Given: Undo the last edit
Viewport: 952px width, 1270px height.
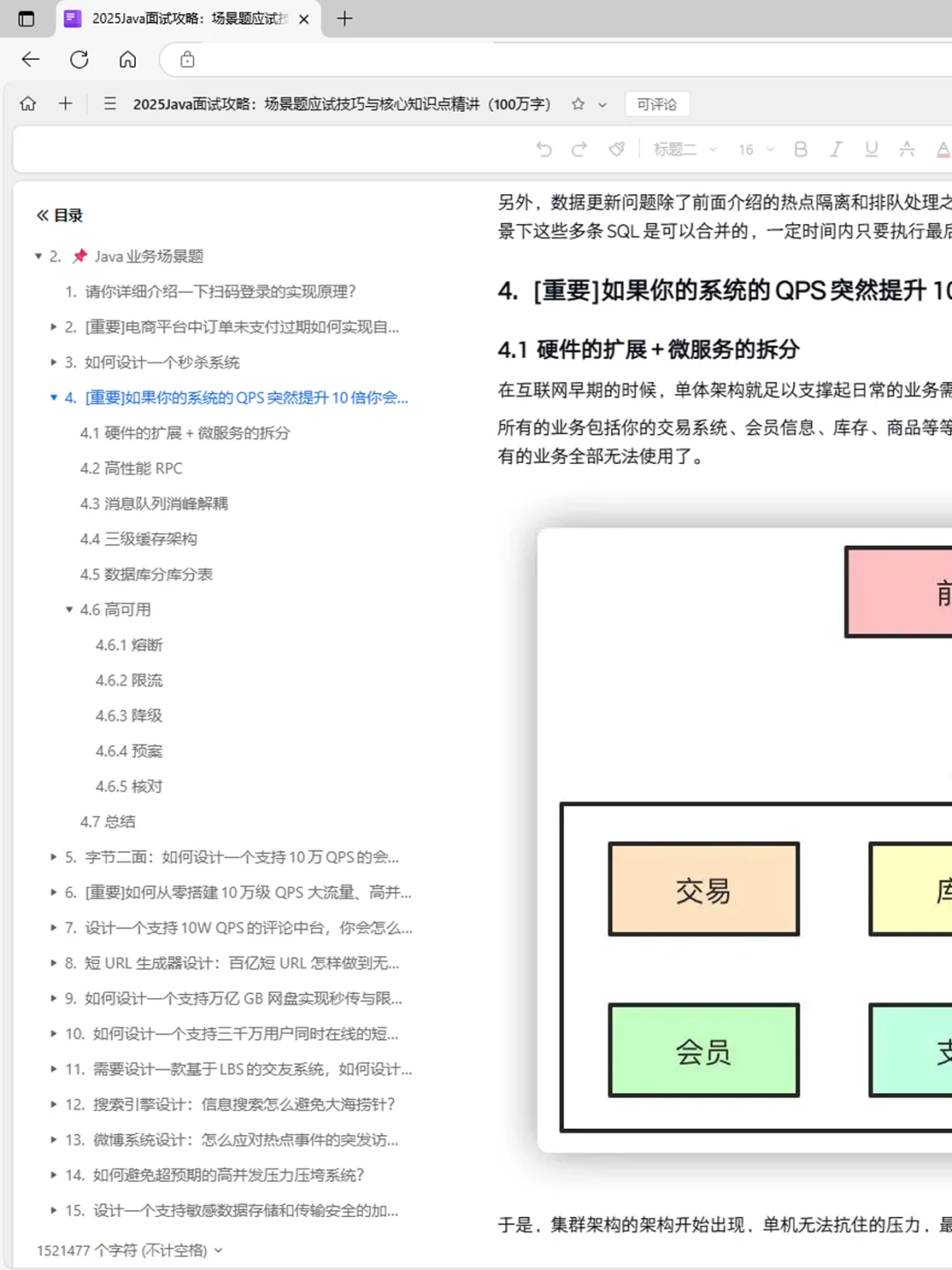Looking at the screenshot, I should click(544, 149).
